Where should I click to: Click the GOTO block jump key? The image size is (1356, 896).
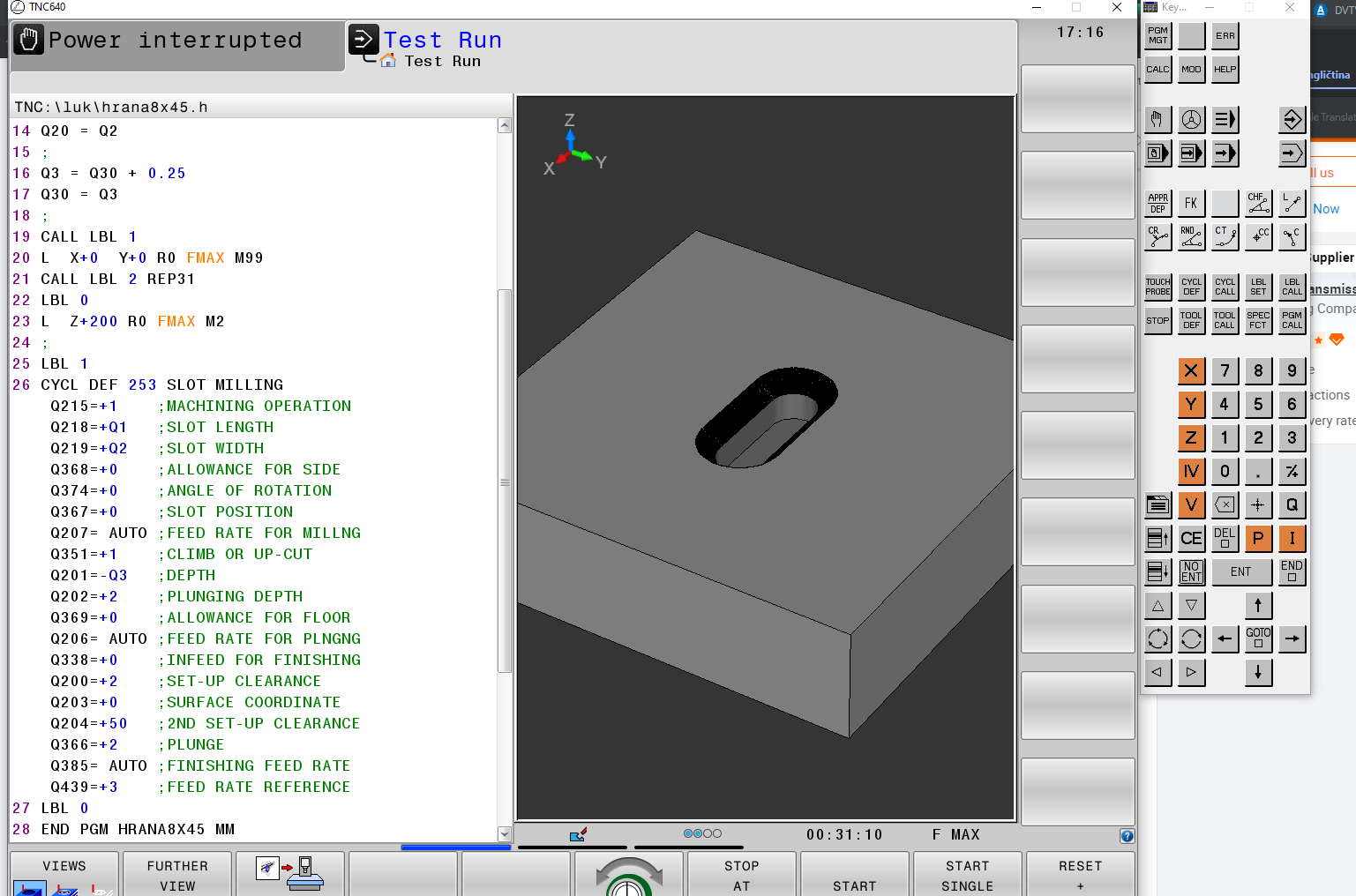[x=1258, y=638]
